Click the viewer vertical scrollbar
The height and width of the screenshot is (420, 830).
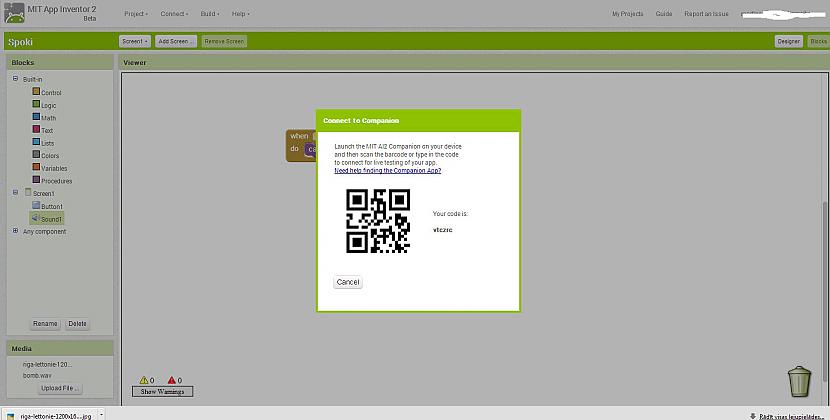pos(826,291)
